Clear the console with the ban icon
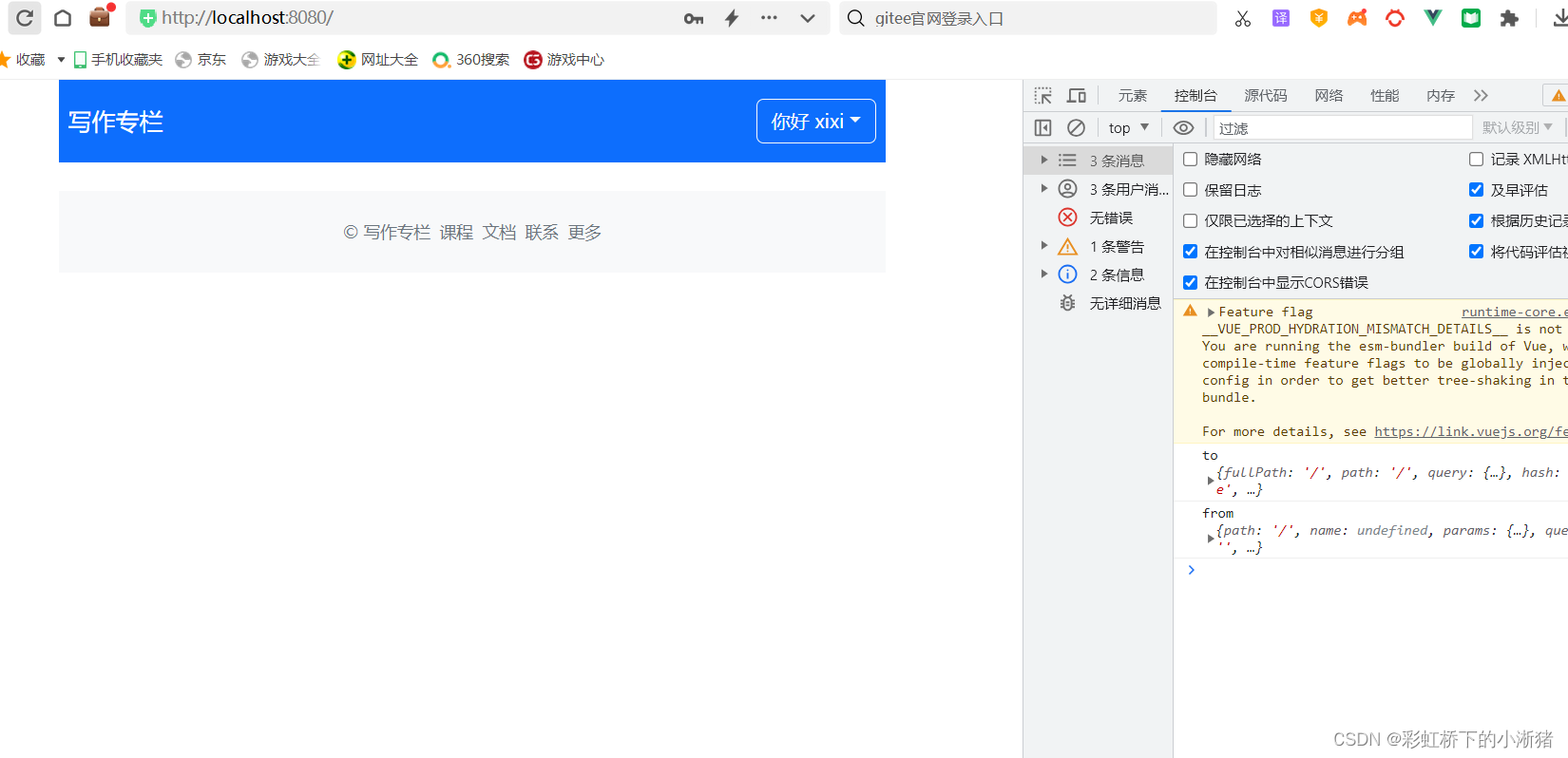Screen dimensions: 1568x758 pyautogui.click(x=1076, y=127)
